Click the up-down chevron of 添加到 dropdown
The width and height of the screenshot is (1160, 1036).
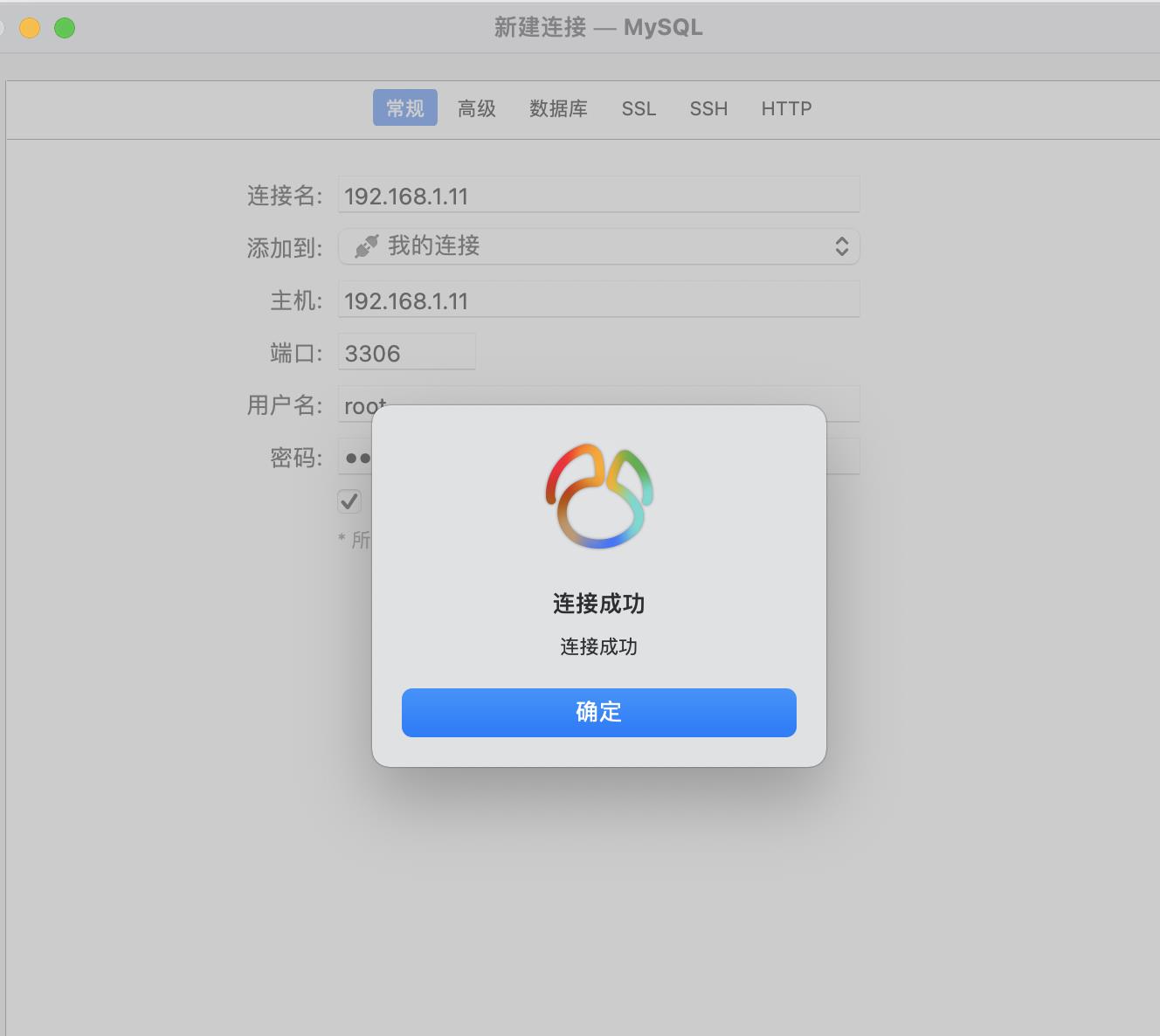[842, 246]
